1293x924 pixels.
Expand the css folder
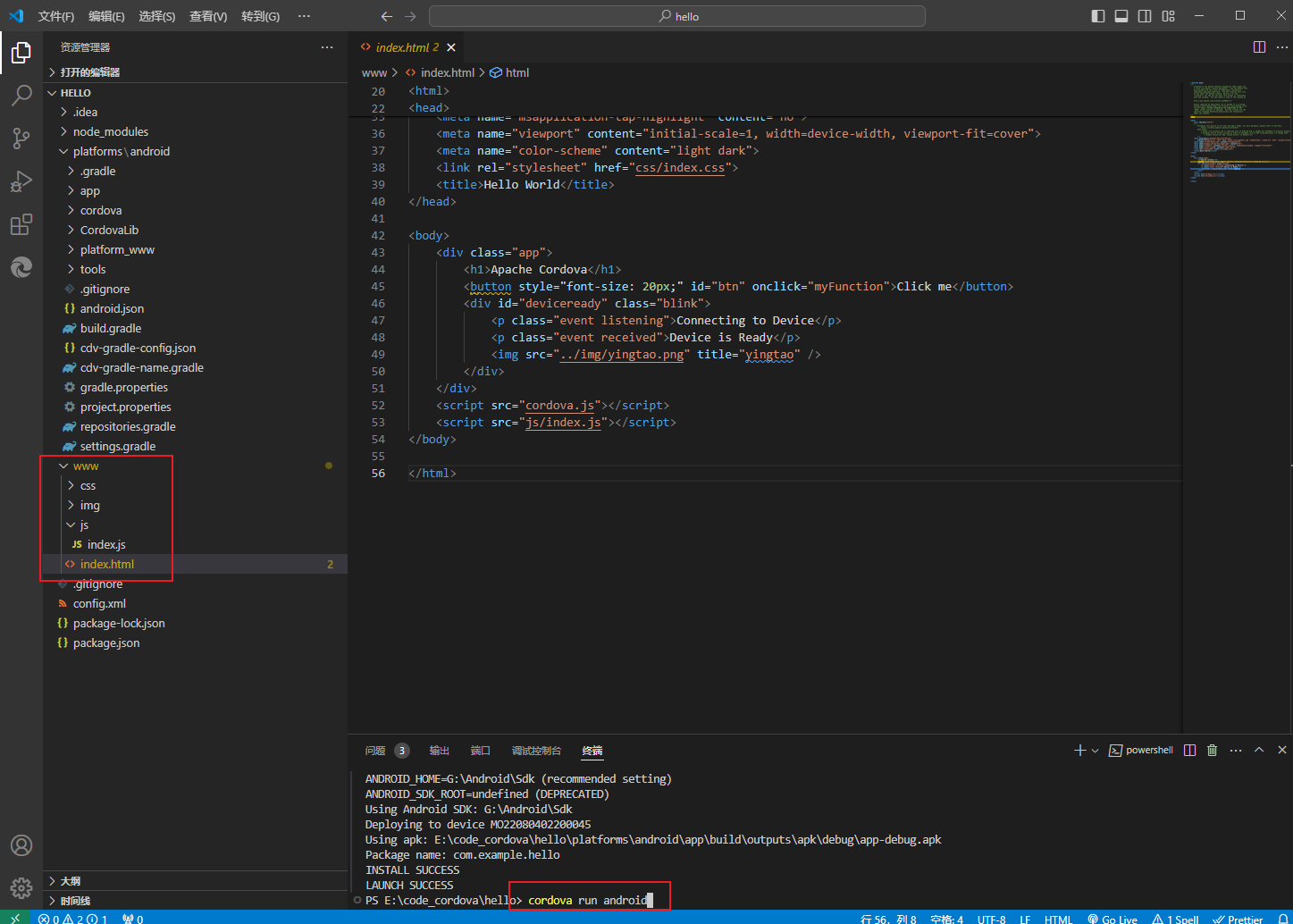pyautogui.click(x=195, y=485)
